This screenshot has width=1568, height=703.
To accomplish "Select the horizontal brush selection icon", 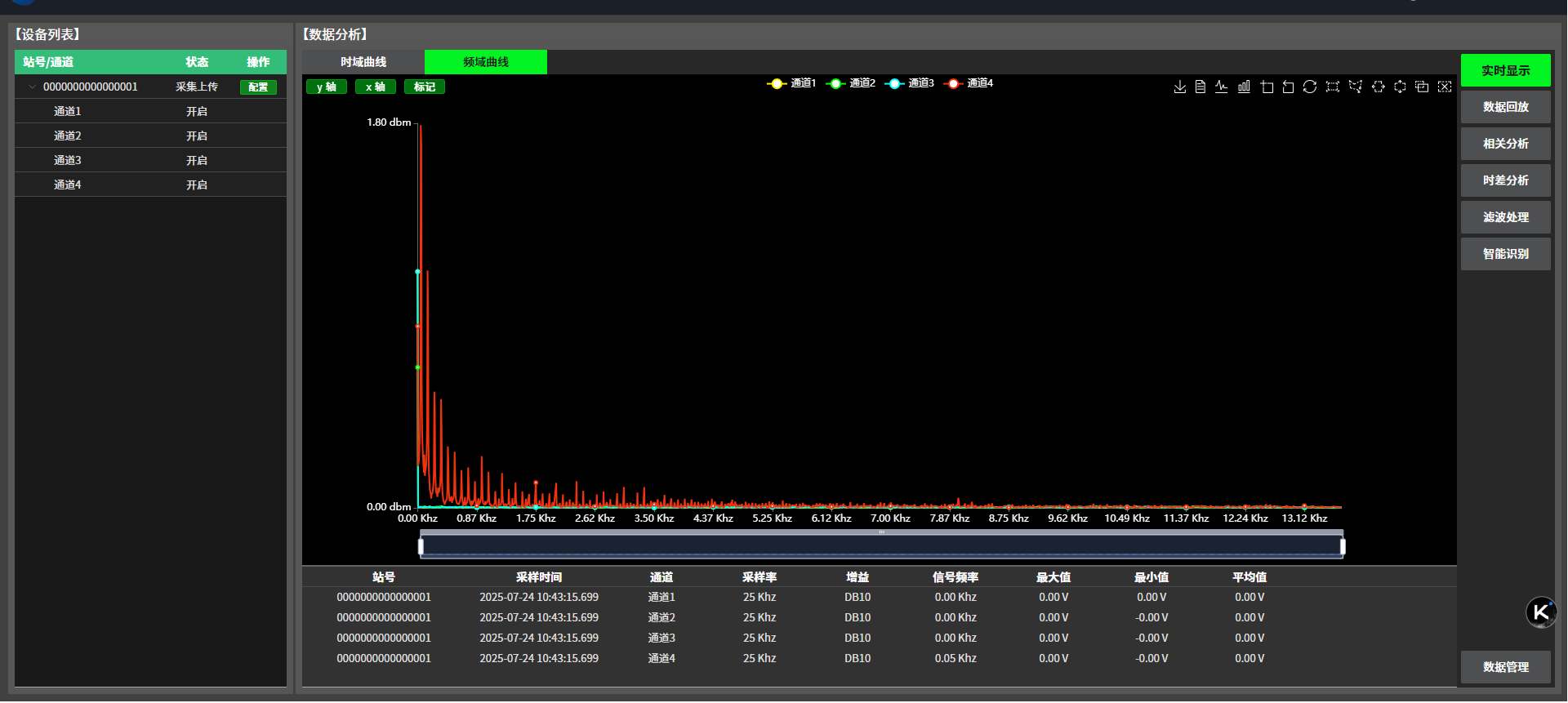I will (1379, 87).
